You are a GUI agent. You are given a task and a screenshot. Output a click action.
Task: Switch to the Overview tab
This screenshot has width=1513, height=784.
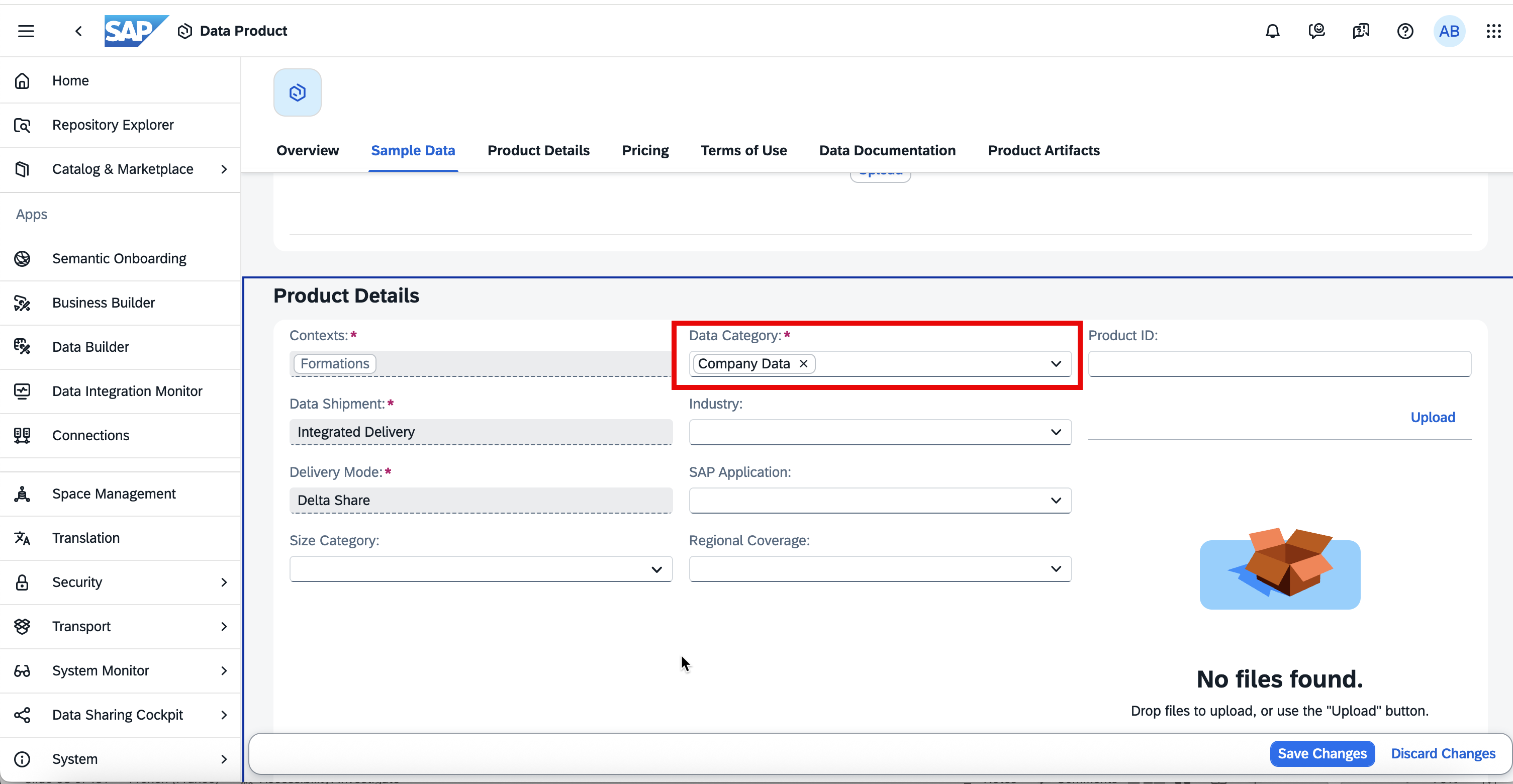[307, 150]
